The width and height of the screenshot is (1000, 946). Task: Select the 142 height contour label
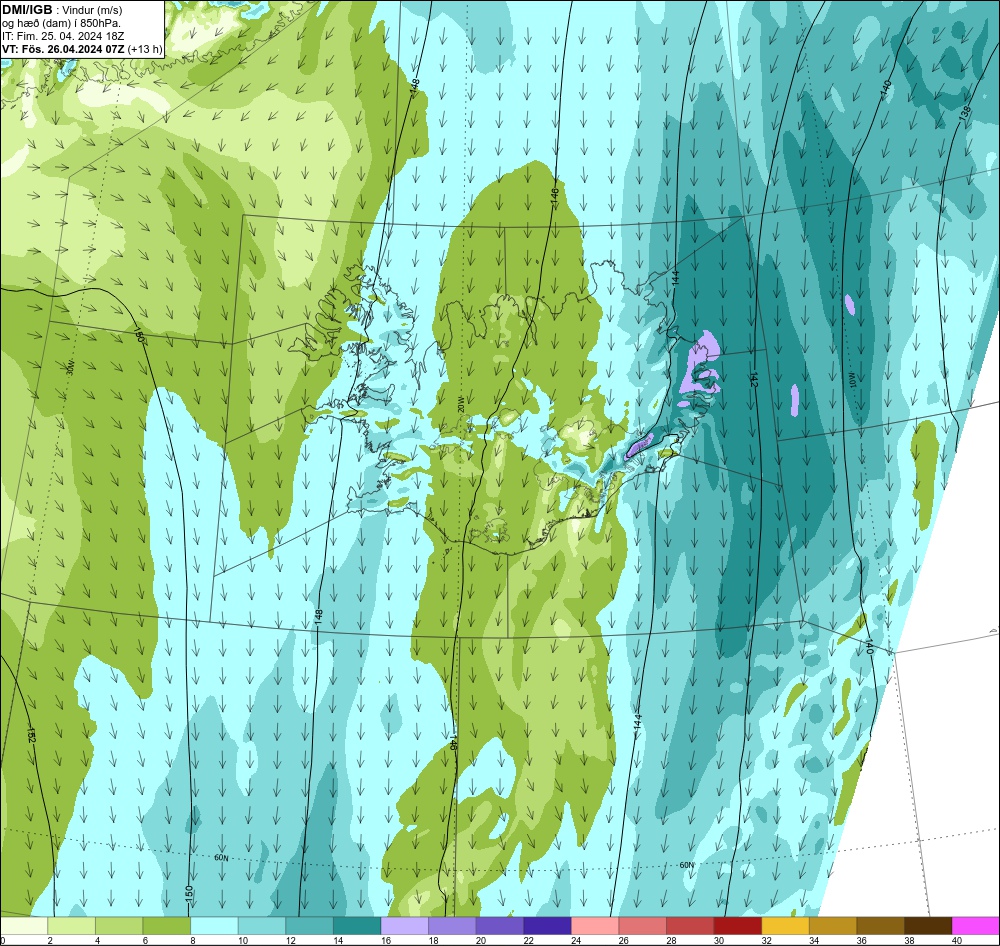754,380
